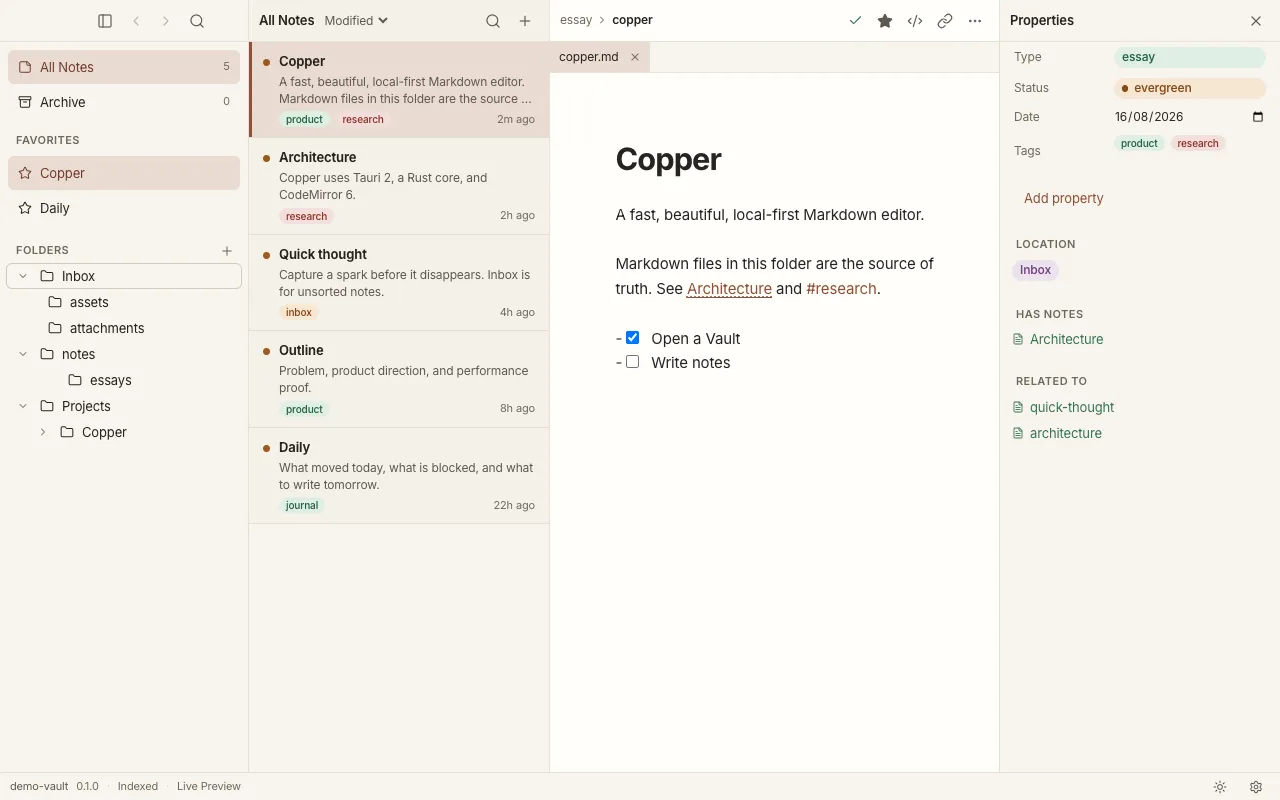Open the Quick thought note card
This screenshot has width=1280, height=800.
click(399, 283)
